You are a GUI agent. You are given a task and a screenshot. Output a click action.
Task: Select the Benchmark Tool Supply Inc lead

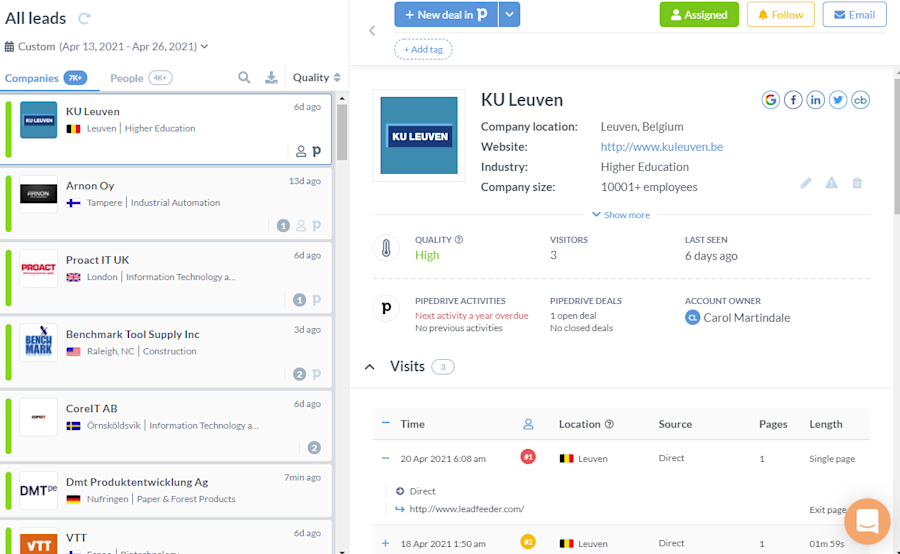166,352
